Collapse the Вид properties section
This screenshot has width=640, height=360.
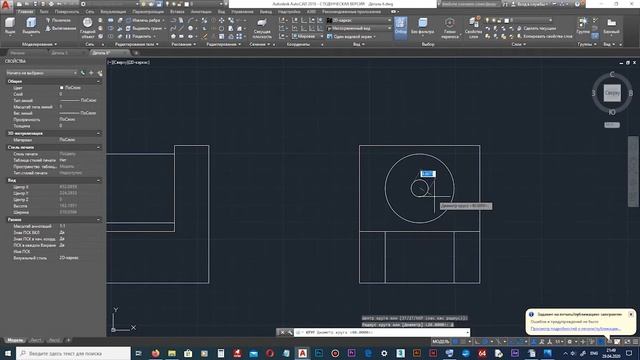click(98, 180)
